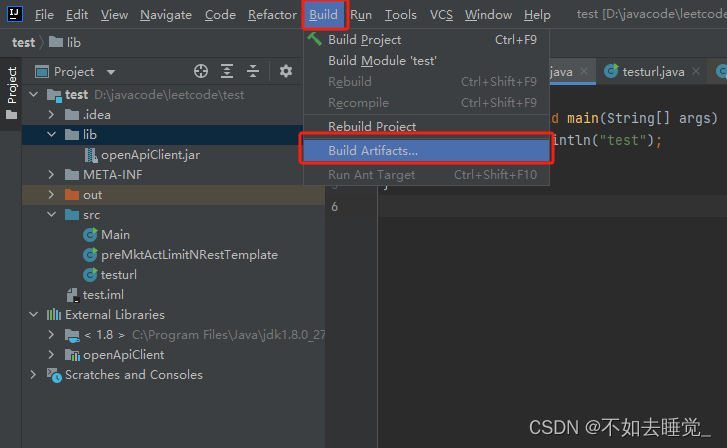Open the File menu
Screen dimensions: 727x448
[x=44, y=15]
